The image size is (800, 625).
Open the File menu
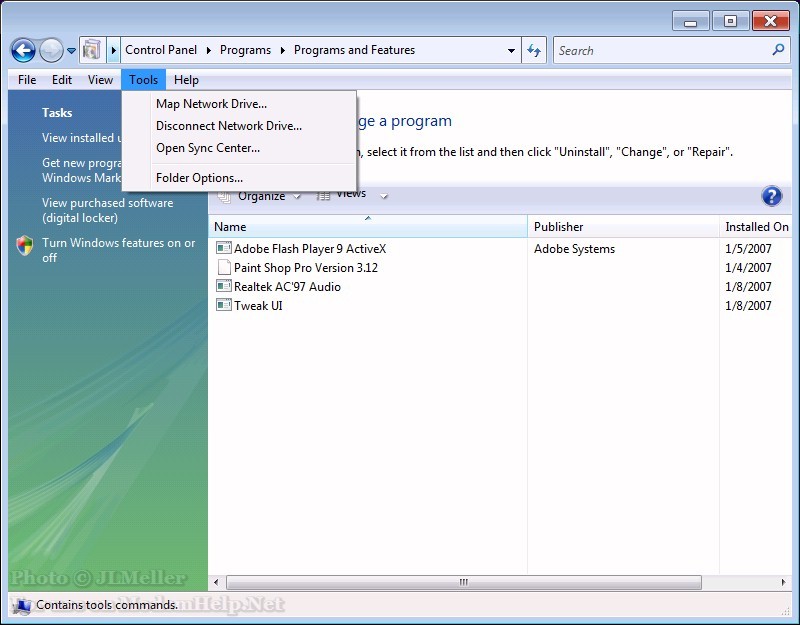click(27, 80)
